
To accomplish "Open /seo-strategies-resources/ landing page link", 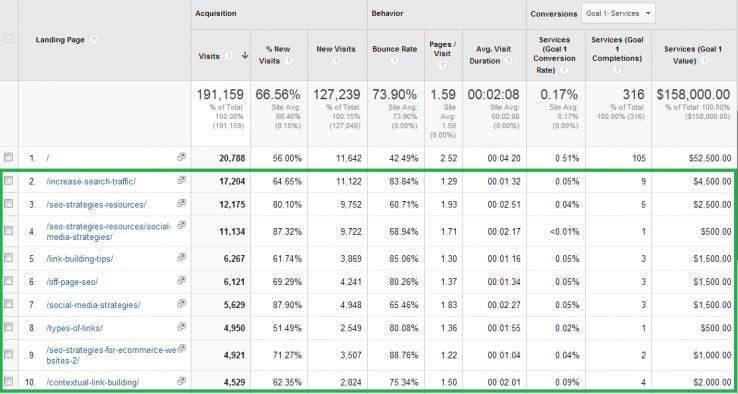I will [x=96, y=205].
